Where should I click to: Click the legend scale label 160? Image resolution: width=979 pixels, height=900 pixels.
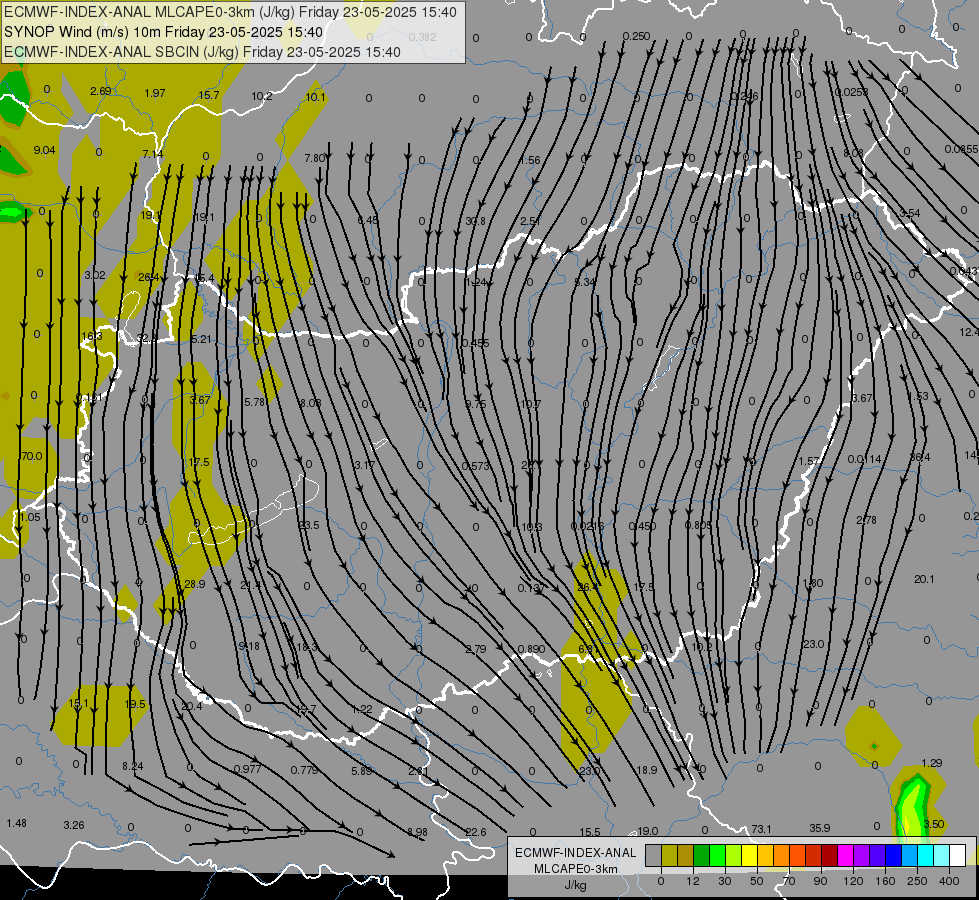point(885,881)
